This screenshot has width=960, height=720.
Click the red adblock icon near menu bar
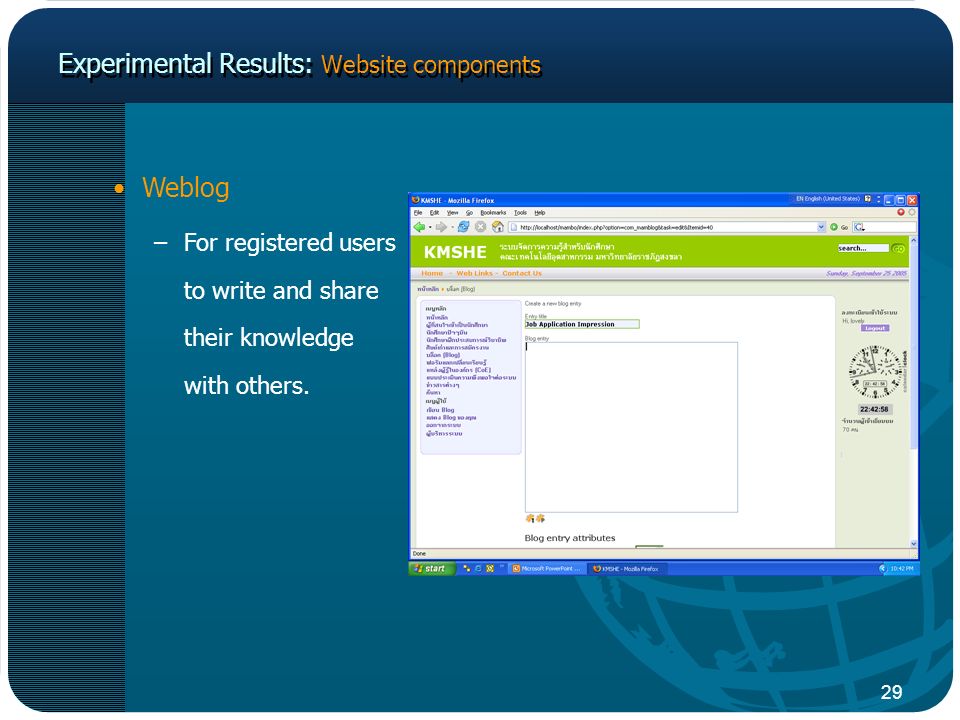(x=901, y=212)
